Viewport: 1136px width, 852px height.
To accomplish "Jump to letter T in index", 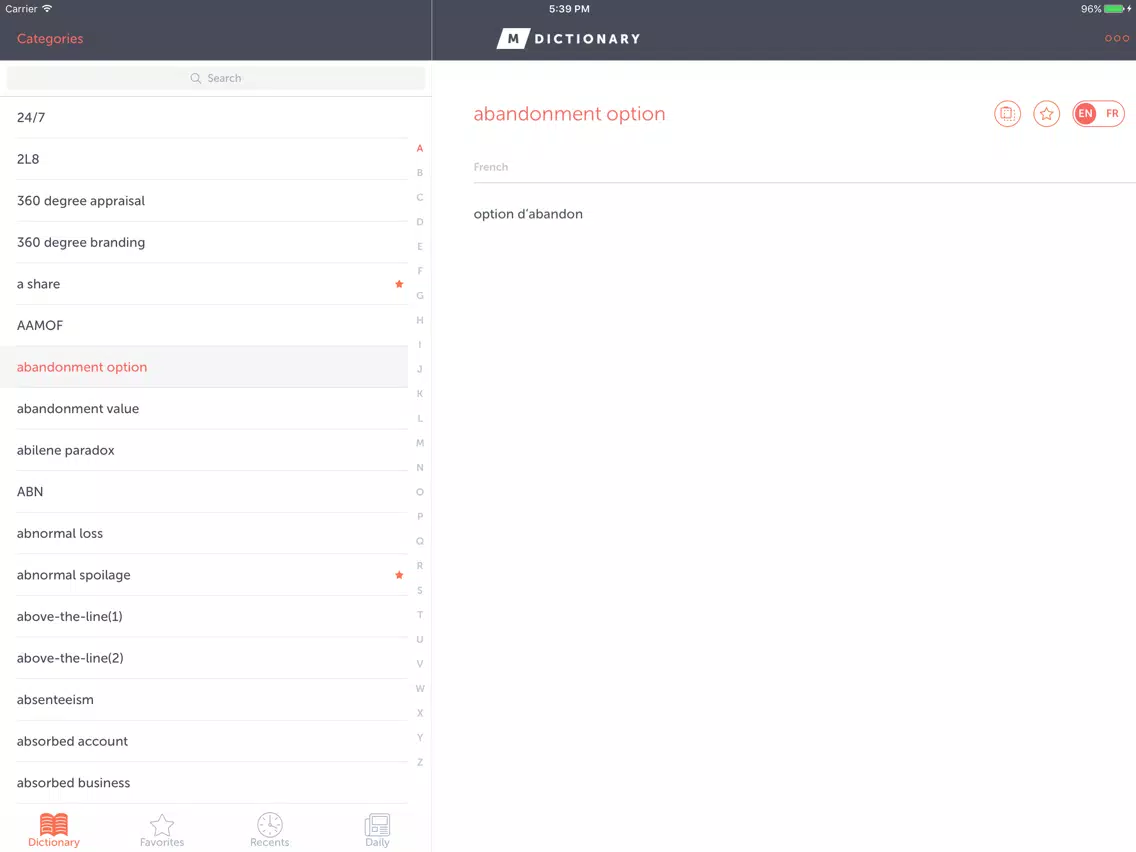I will (x=419, y=615).
